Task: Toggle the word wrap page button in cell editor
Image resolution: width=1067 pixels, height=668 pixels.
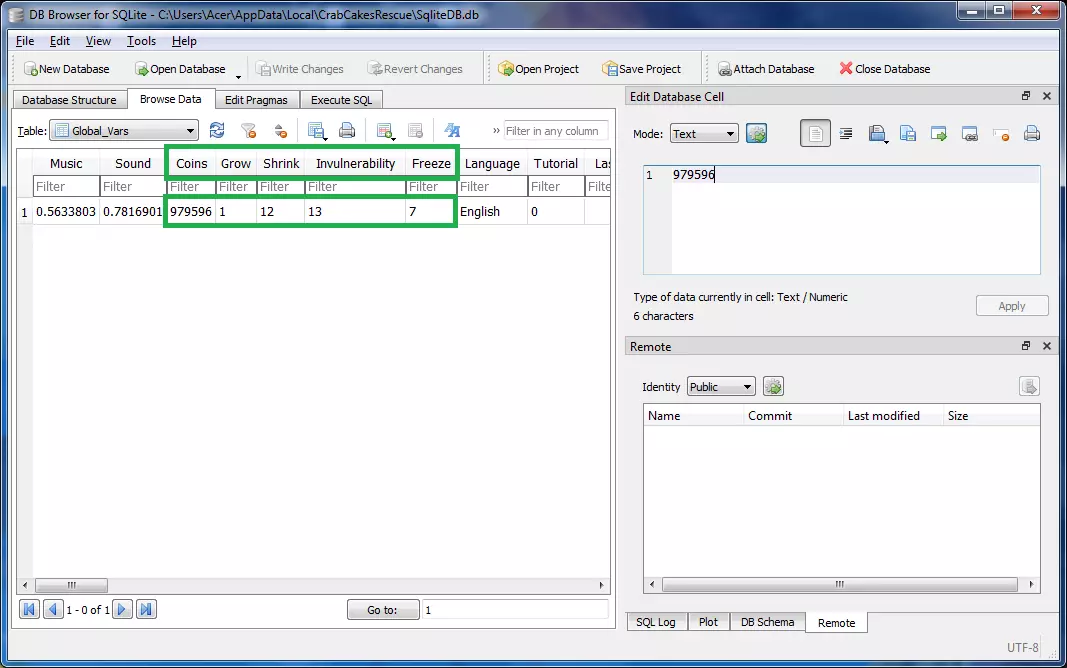Action: click(x=815, y=133)
